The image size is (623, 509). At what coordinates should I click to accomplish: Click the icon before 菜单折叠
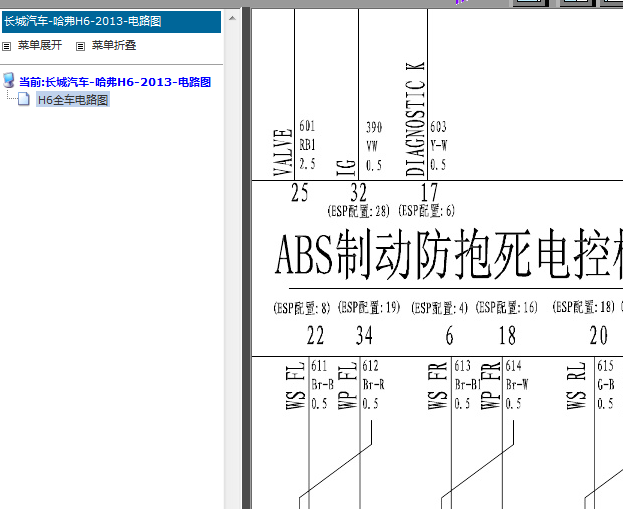tap(80, 46)
